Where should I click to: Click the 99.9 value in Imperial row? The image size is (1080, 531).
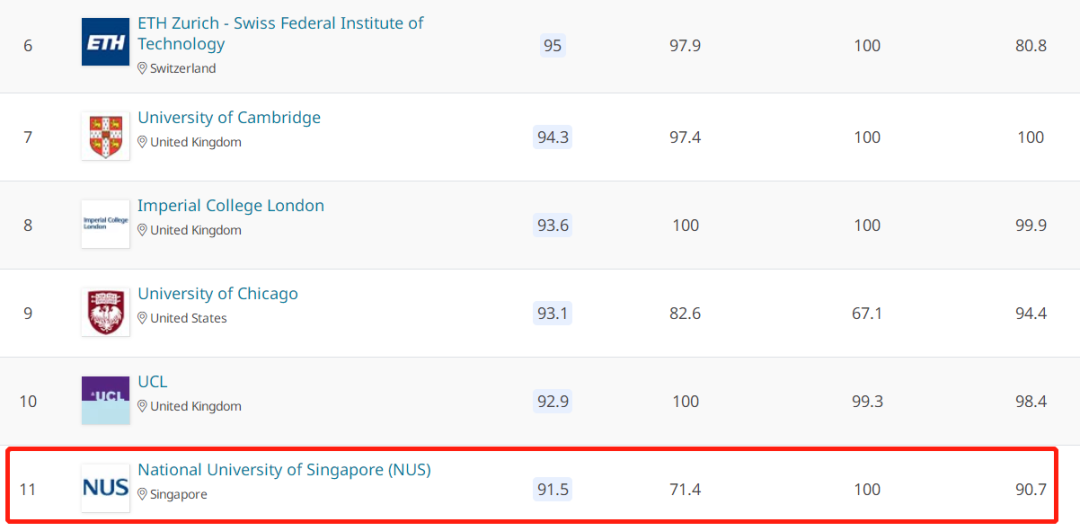pyautogui.click(x=1031, y=225)
